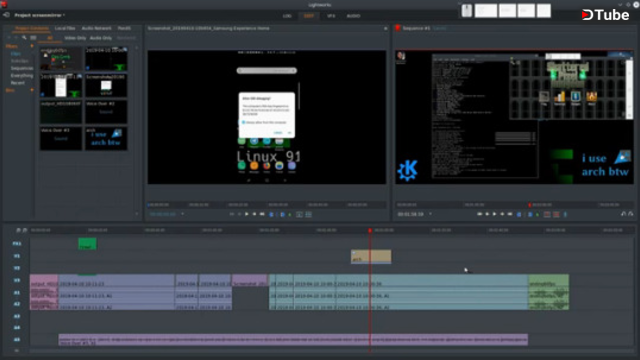
Task: Toggle the A1 track label
Action: click(17, 293)
